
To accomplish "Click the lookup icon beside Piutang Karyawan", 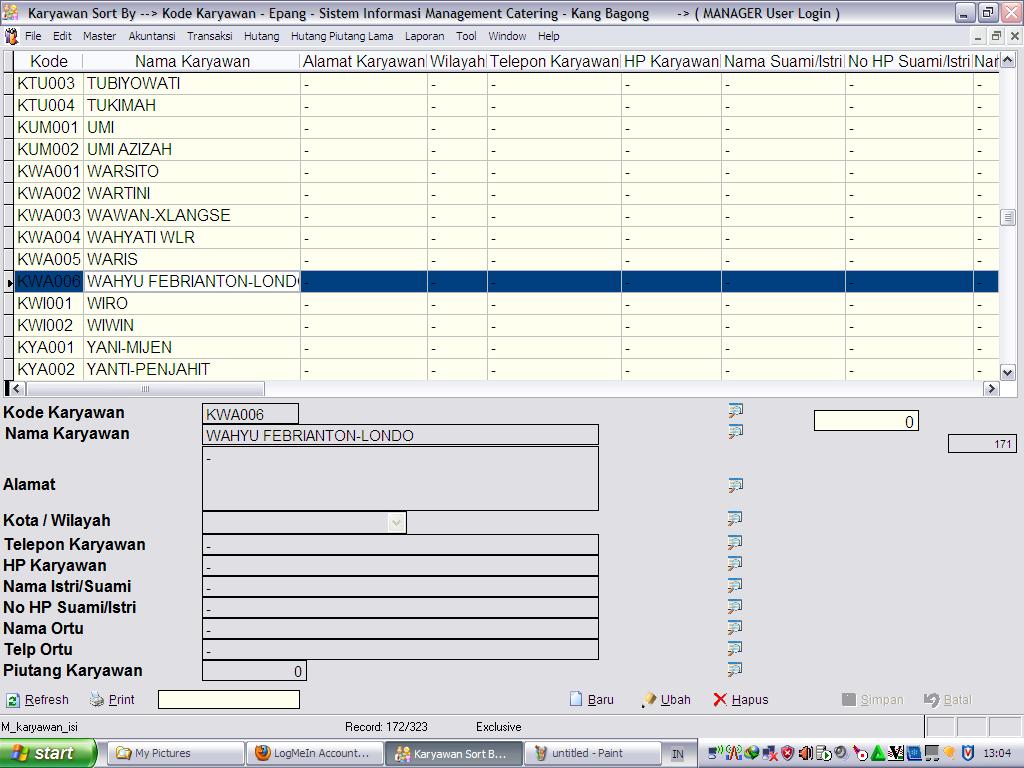I will tap(735, 669).
